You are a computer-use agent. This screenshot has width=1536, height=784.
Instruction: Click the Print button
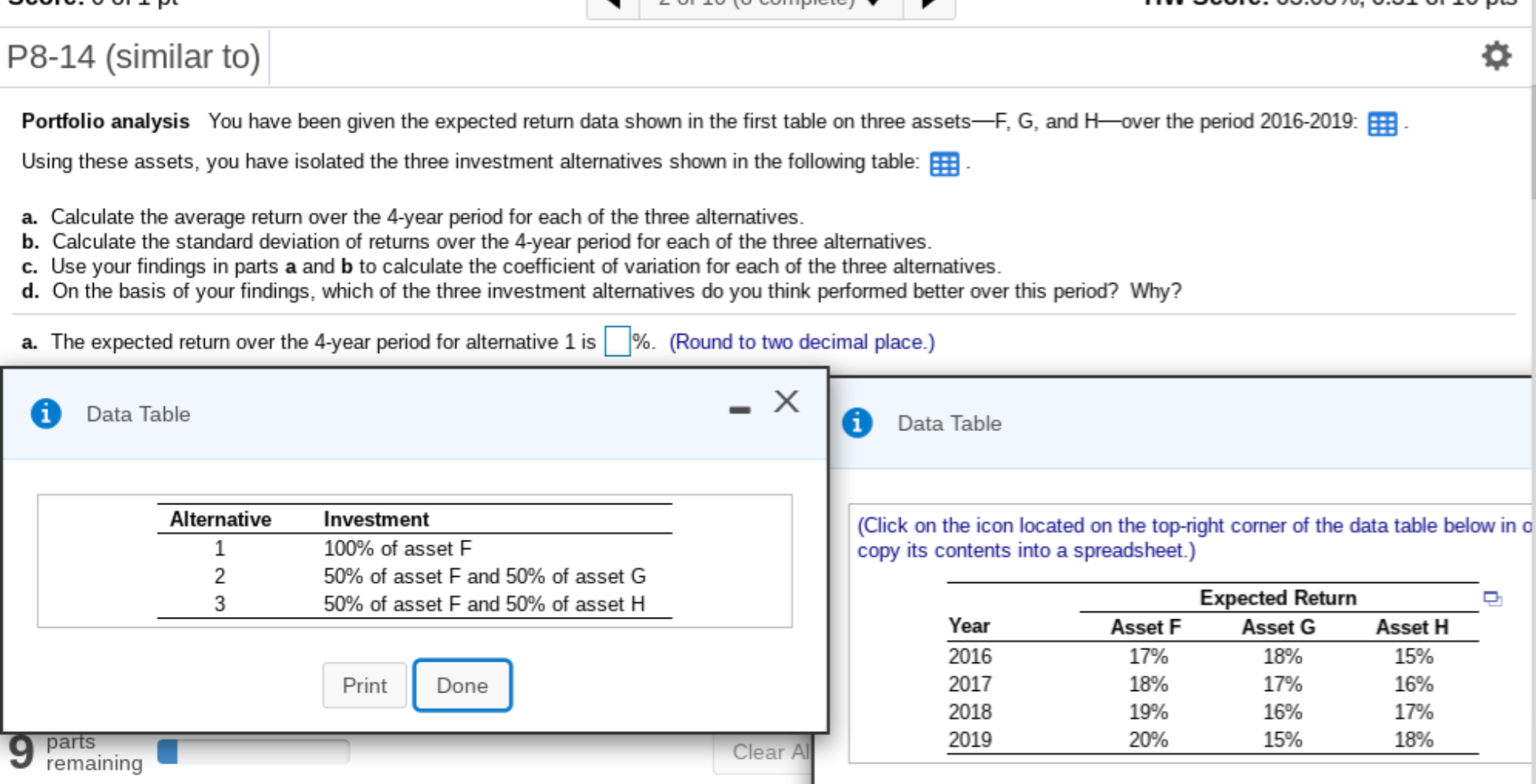pyautogui.click(x=363, y=685)
